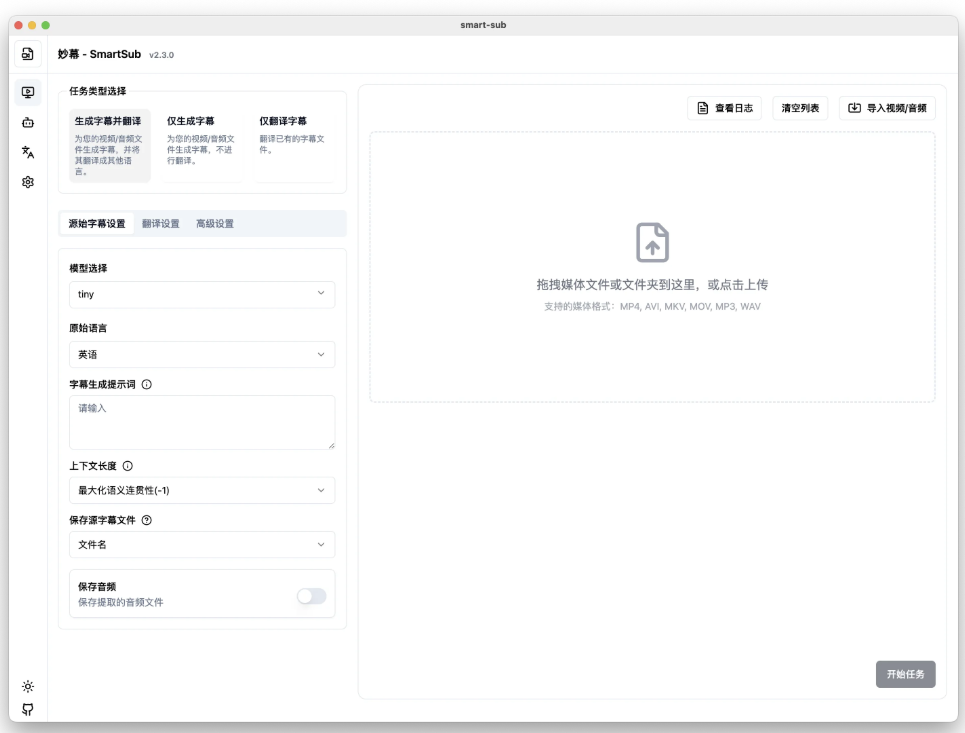Switch to the 翻译设置 tab

click(x=161, y=223)
